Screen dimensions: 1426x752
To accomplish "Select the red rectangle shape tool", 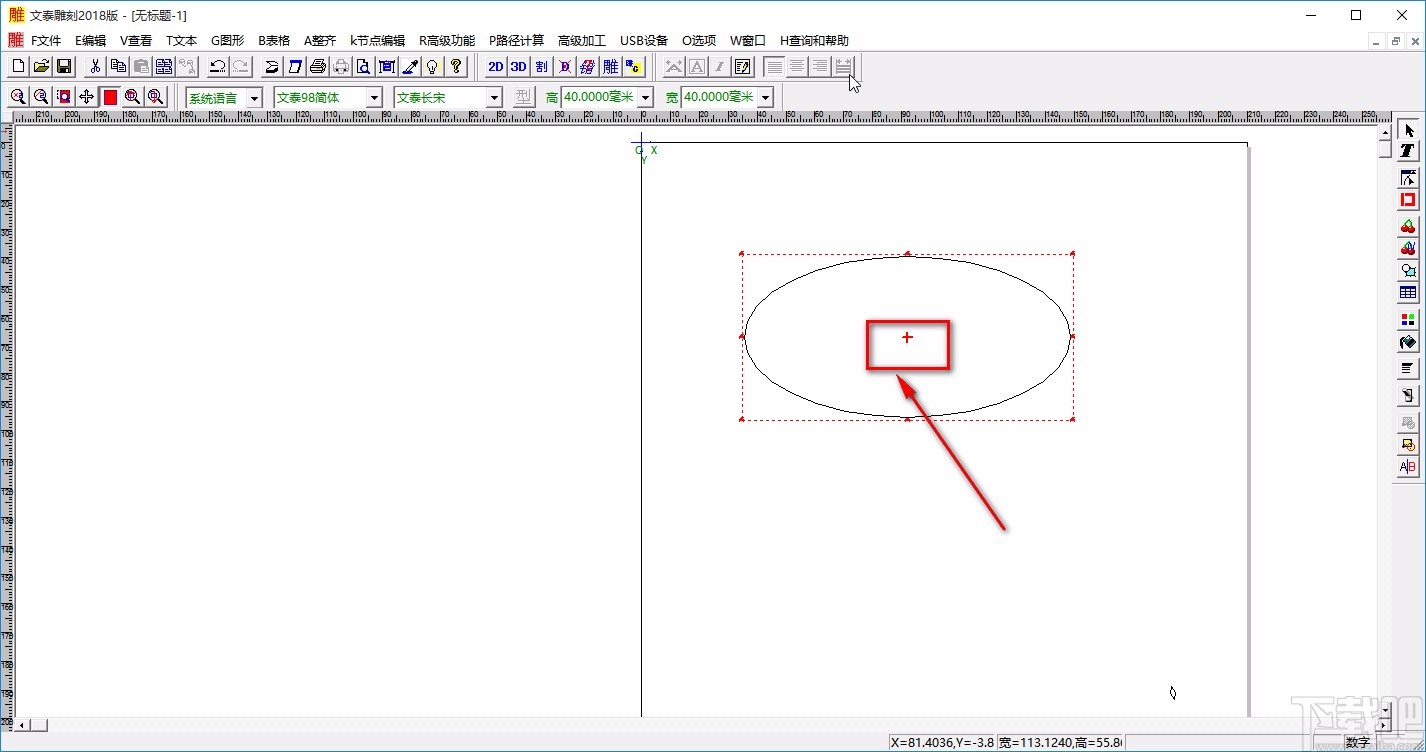I will [1408, 200].
